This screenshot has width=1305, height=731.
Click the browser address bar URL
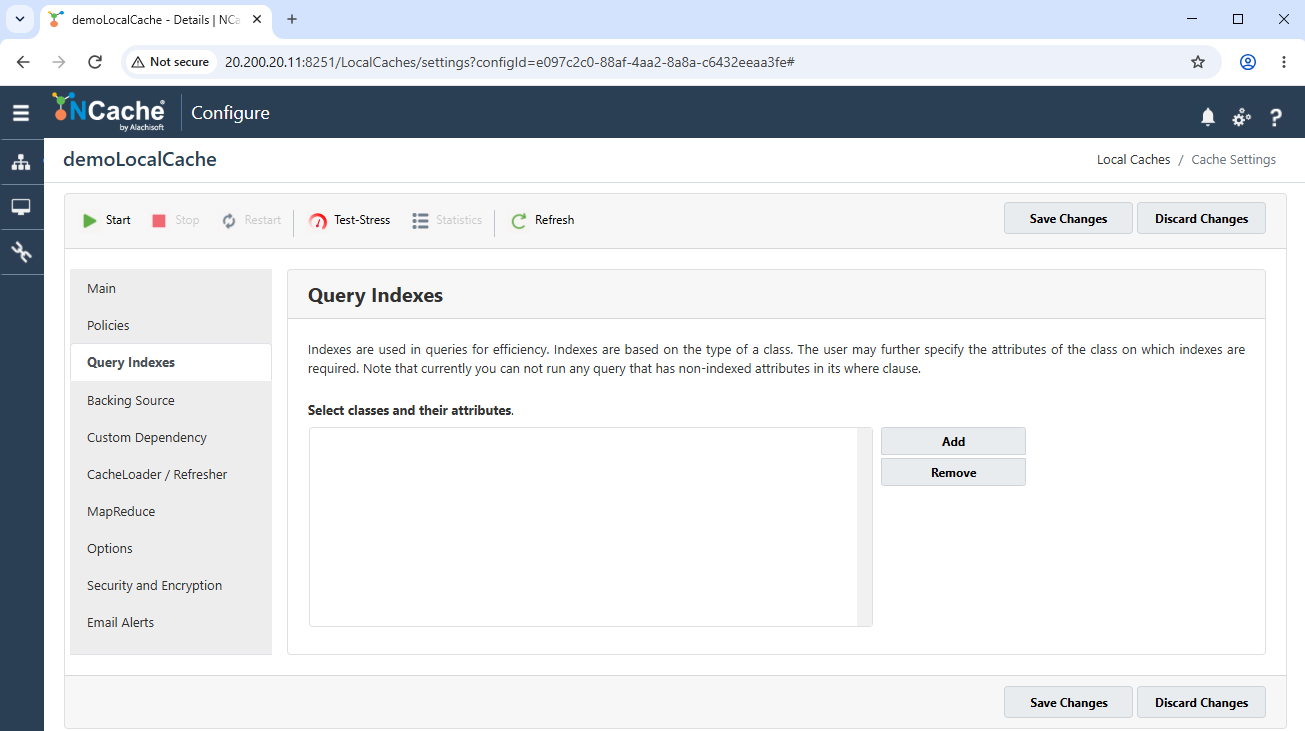pos(510,62)
